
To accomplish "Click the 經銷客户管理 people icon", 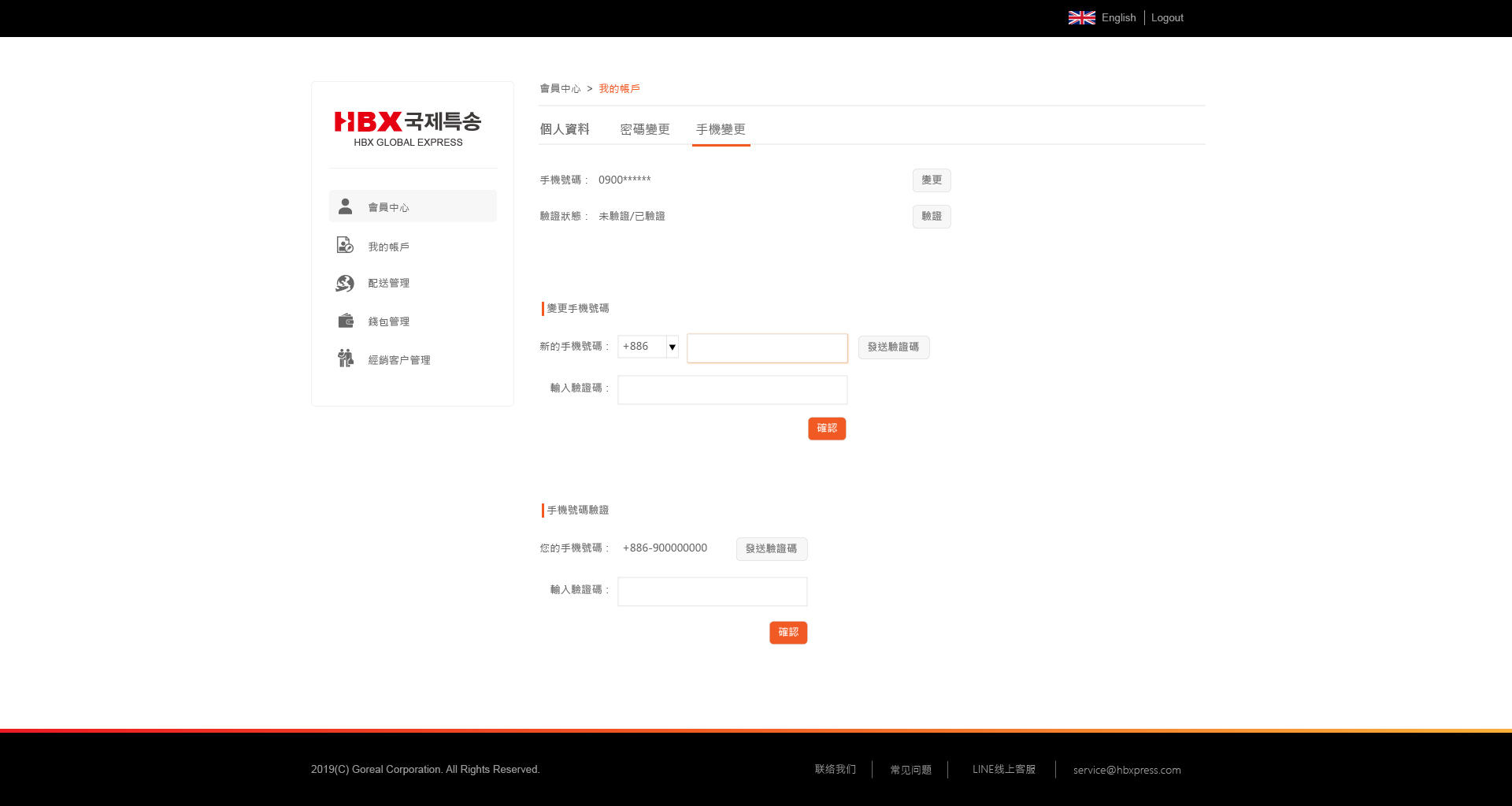I will pos(345,358).
